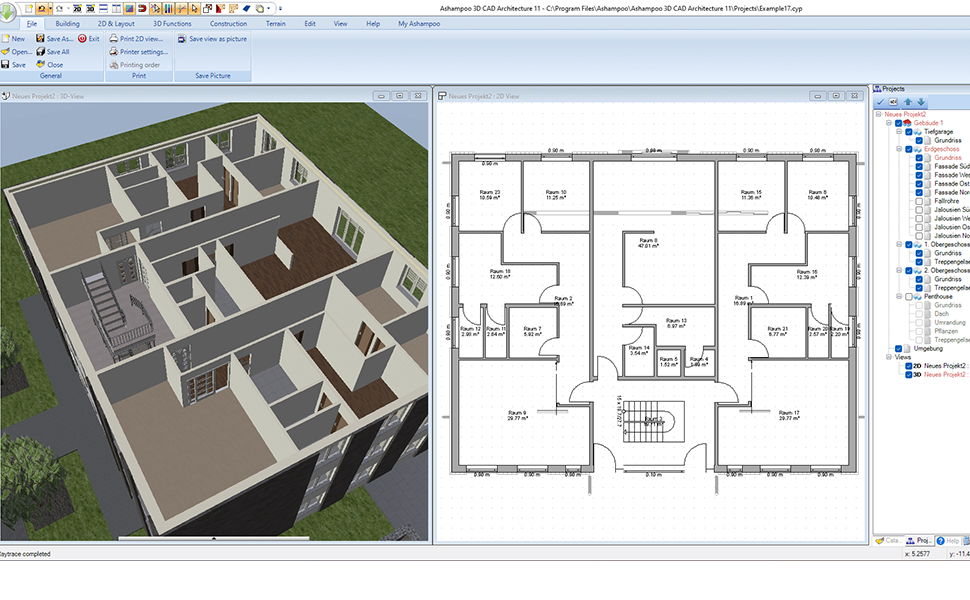Click the move down arrow in Projects panel
Image resolution: width=970 pixels, height=600 pixels.
pos(921,102)
